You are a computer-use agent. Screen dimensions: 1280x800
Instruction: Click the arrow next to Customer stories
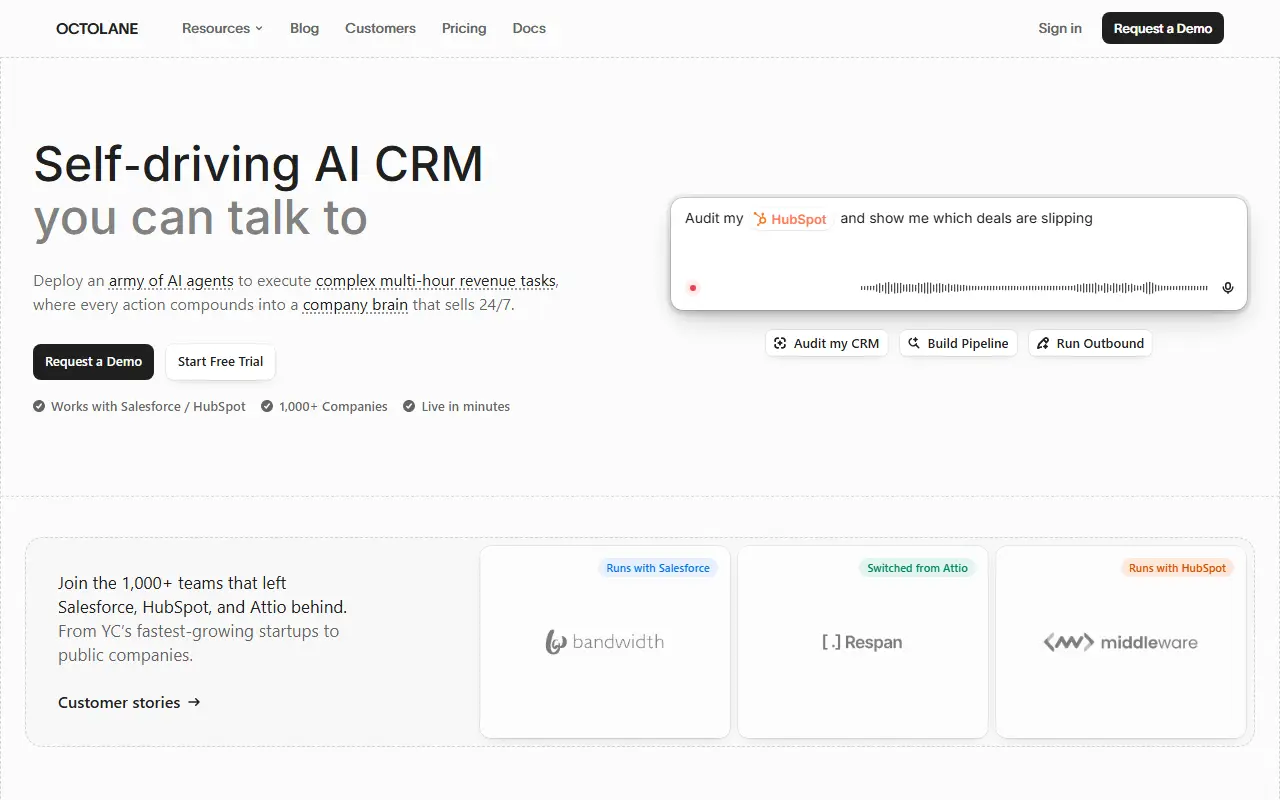point(194,702)
